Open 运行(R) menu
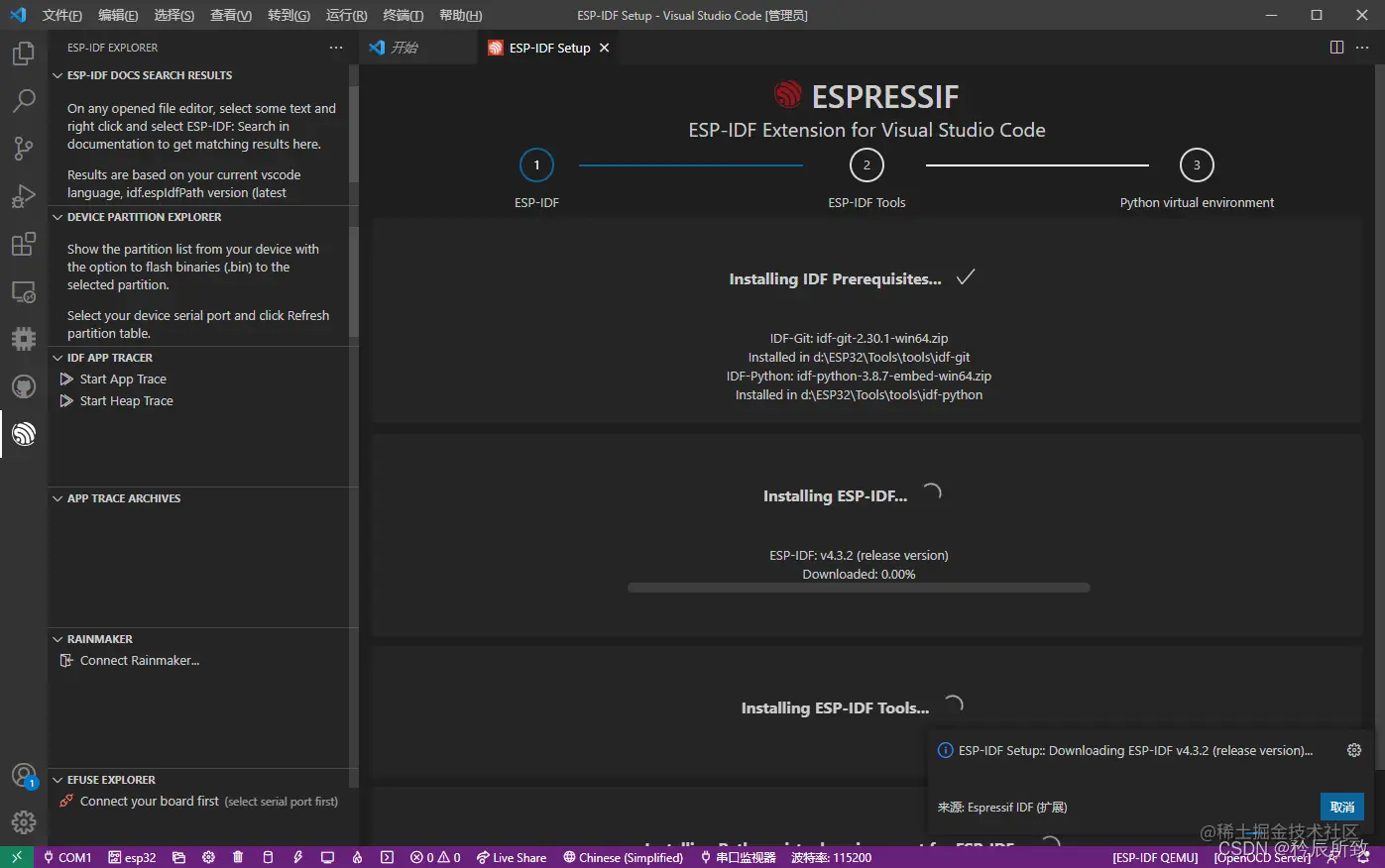This screenshot has height=868, width=1385. [x=346, y=15]
